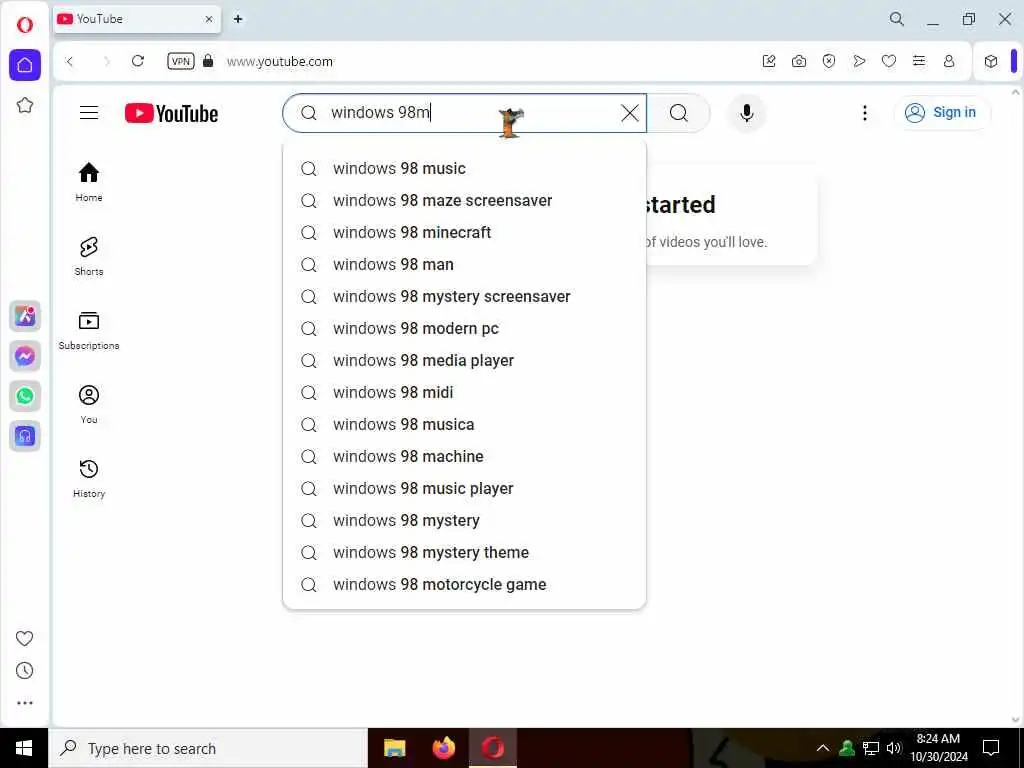Viewport: 1024px width, 768px height.
Task: Reload the YouTube page
Action: (x=138, y=61)
